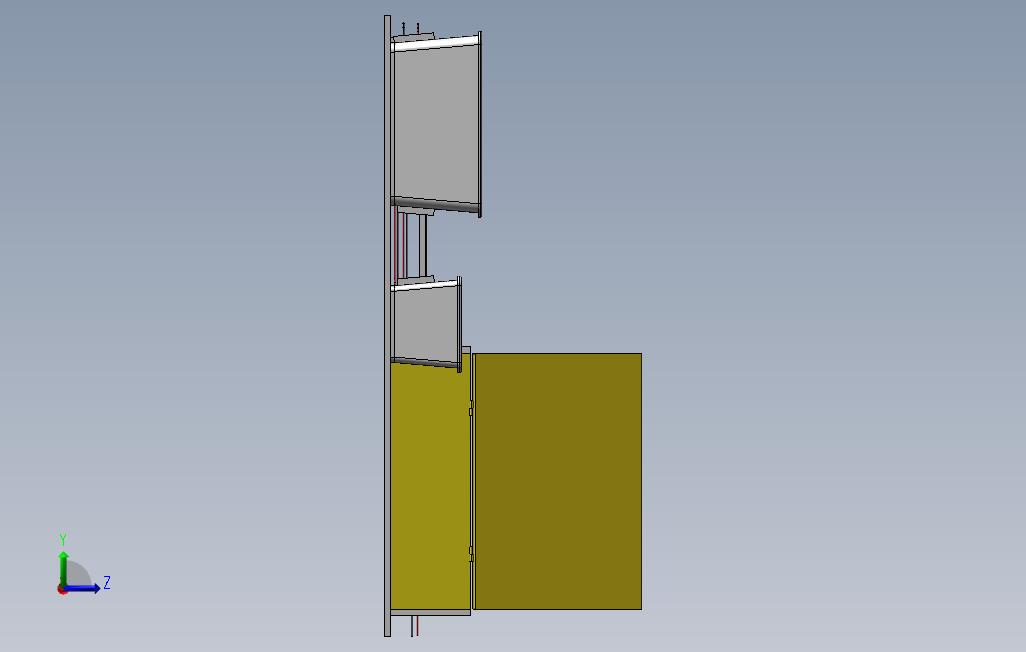Click the green Y axis arrow of triad

point(63,568)
